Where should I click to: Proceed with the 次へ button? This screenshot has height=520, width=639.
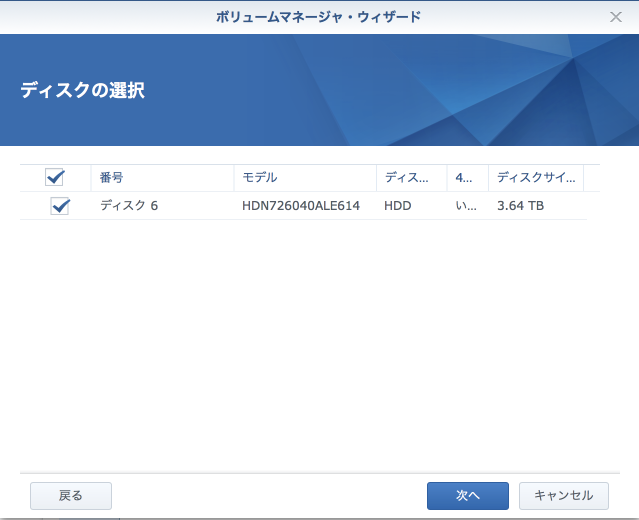pyautogui.click(x=467, y=495)
